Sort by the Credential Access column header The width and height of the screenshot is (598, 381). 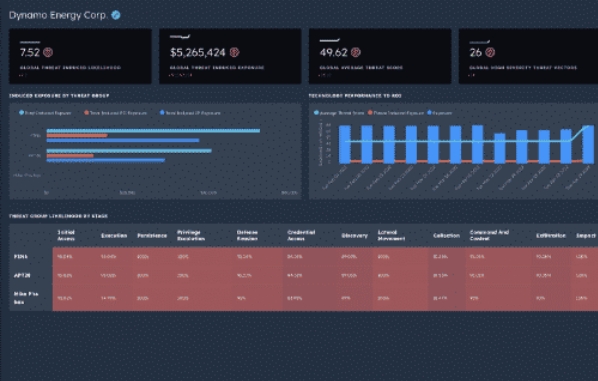(x=301, y=235)
